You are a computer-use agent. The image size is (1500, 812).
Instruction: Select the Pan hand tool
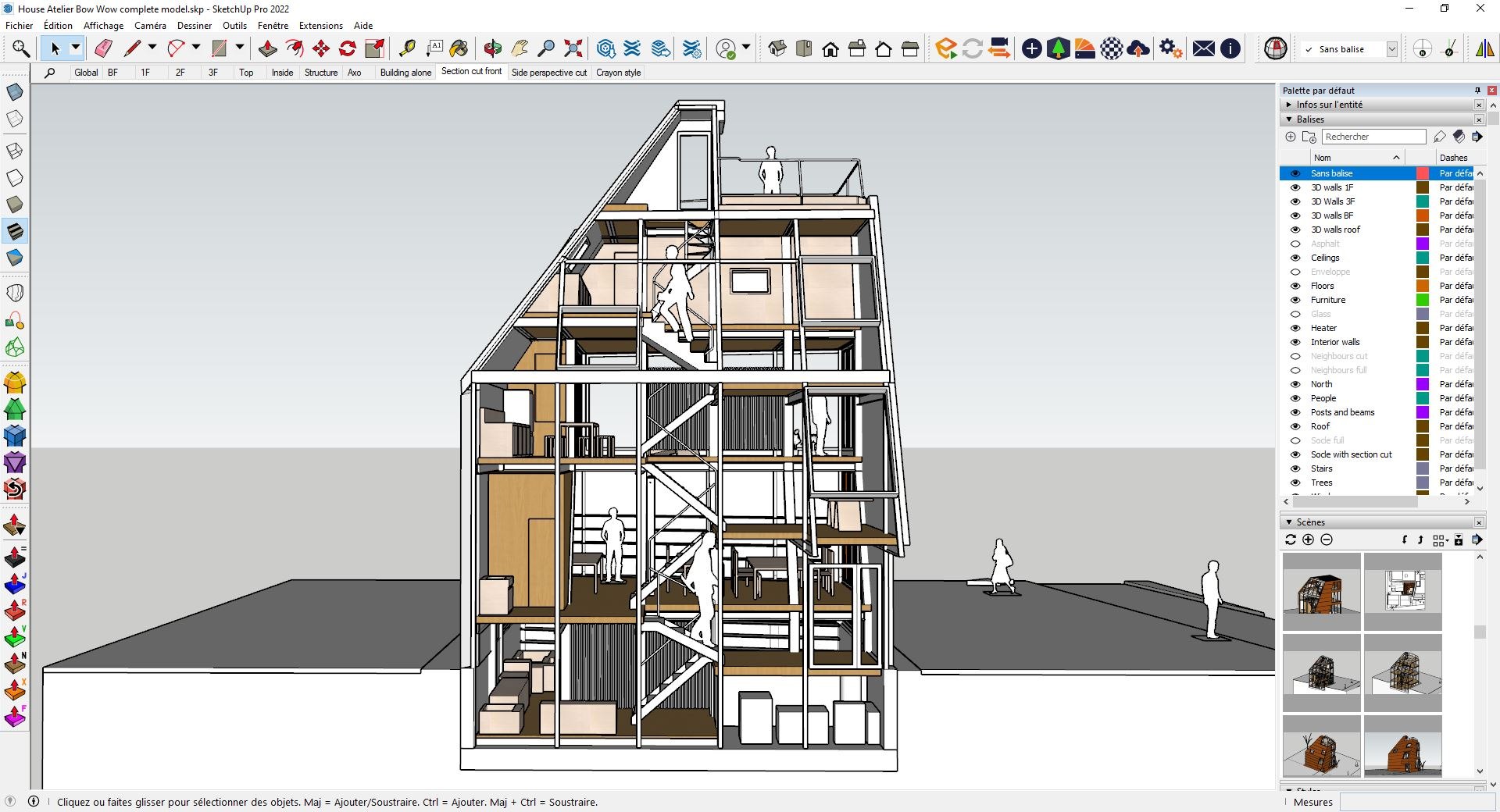coord(520,48)
